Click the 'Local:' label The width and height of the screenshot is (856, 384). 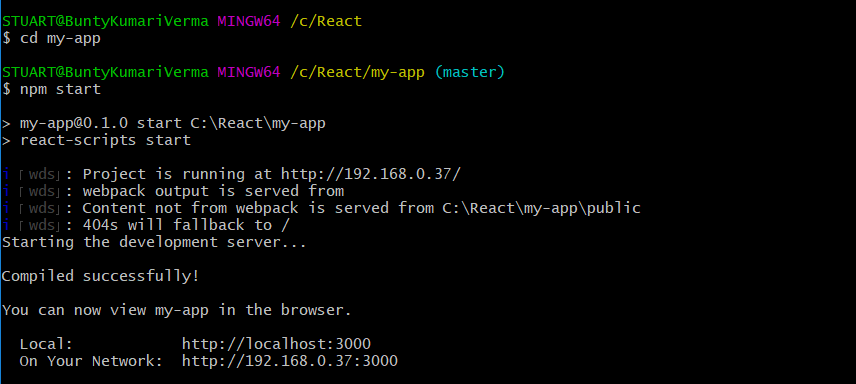click(x=46, y=344)
